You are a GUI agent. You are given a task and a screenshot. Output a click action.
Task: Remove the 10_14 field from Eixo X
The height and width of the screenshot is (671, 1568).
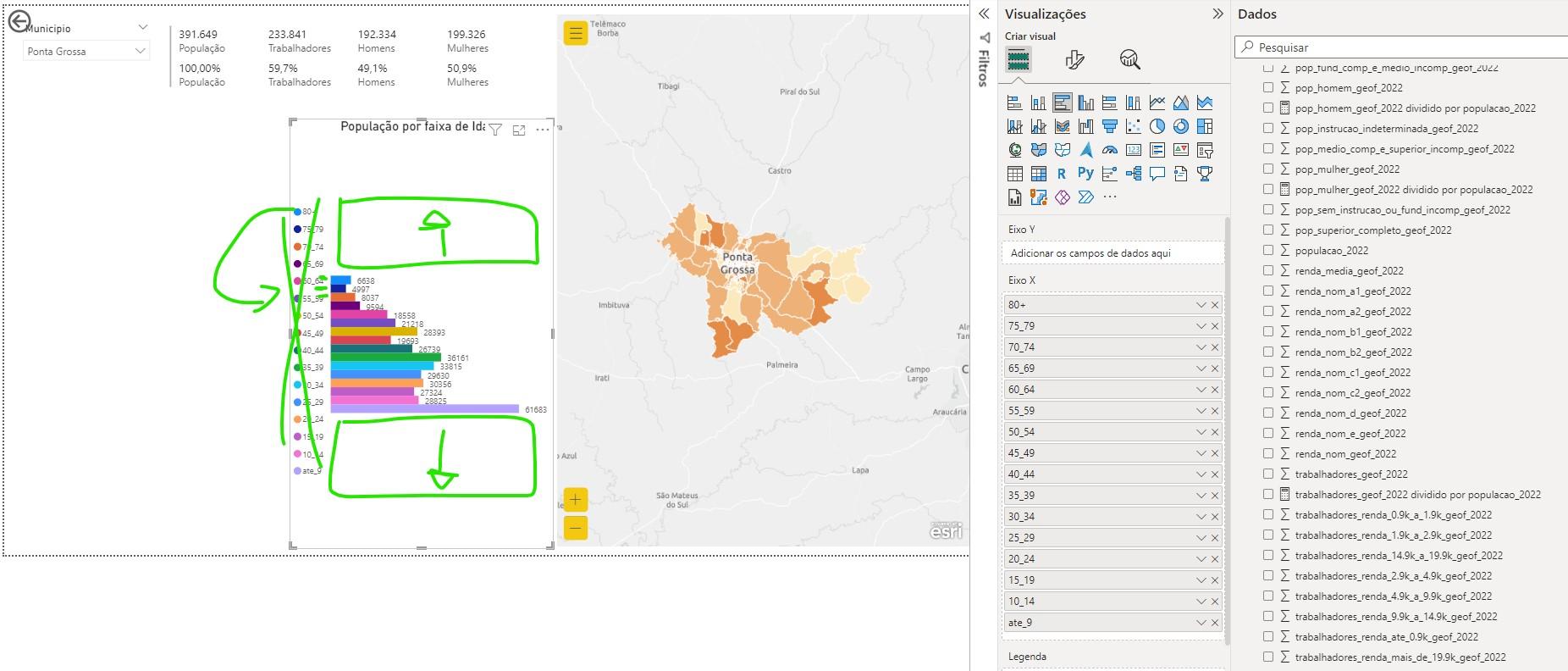tap(1215, 602)
